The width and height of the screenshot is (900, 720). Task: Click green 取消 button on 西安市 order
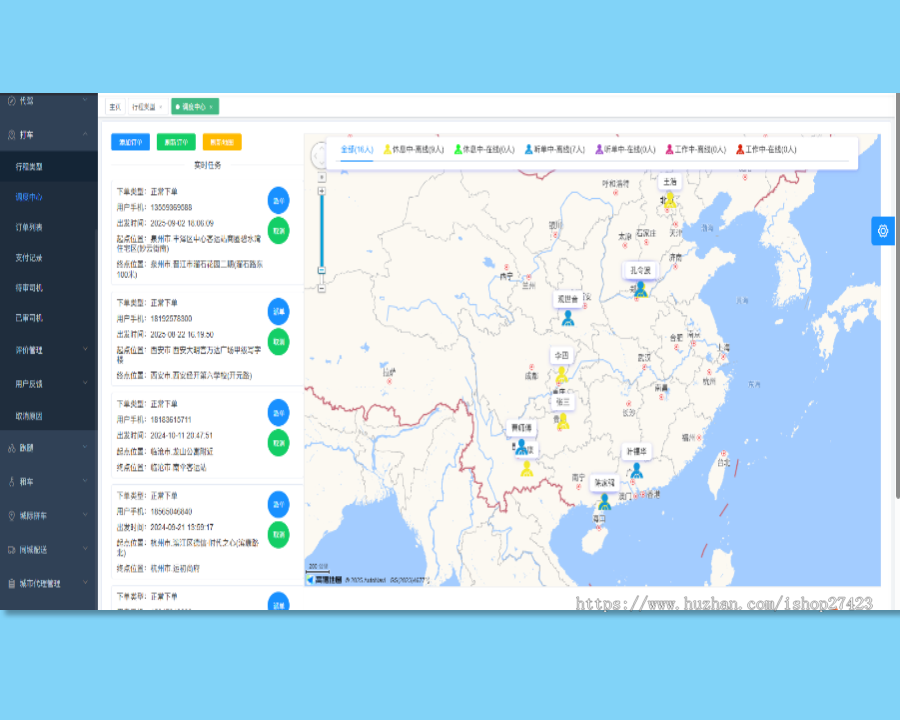[278, 342]
